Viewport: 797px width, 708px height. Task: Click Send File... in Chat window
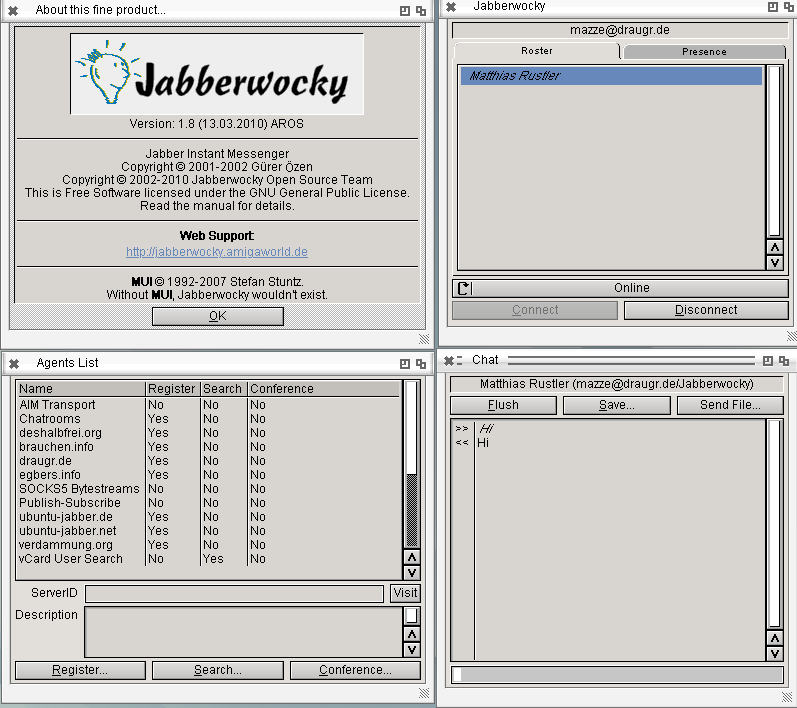tap(729, 405)
